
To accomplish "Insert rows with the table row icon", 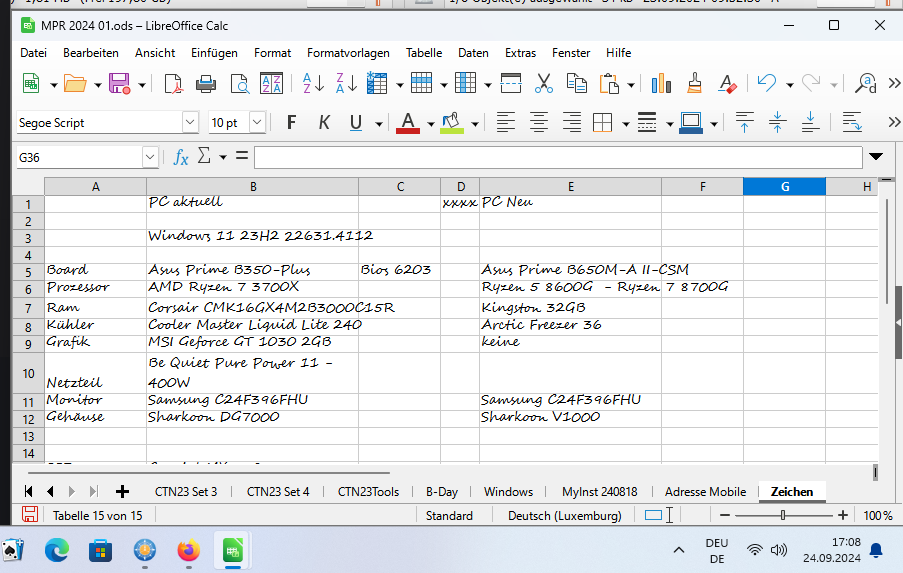I will [422, 84].
